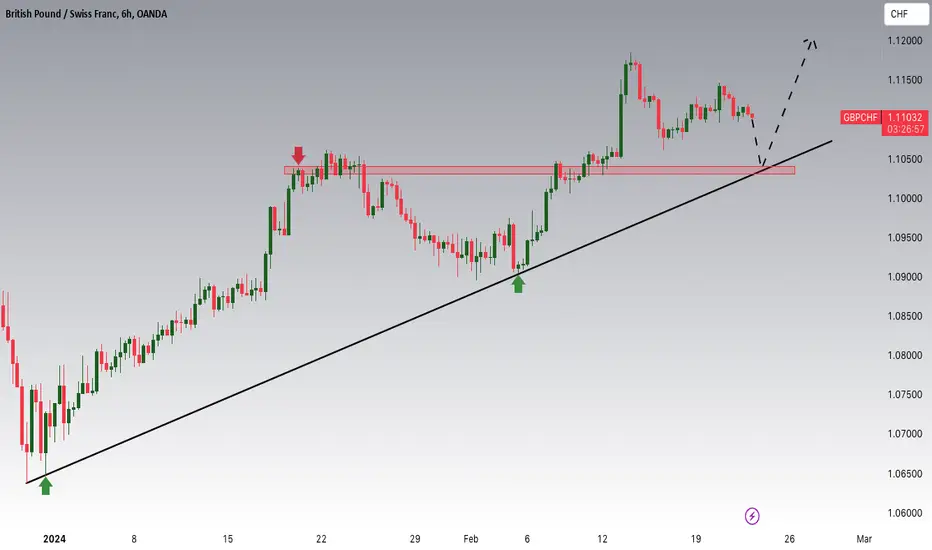
Task: Click the 1.08500 price axis label
Action: click(x=905, y=316)
